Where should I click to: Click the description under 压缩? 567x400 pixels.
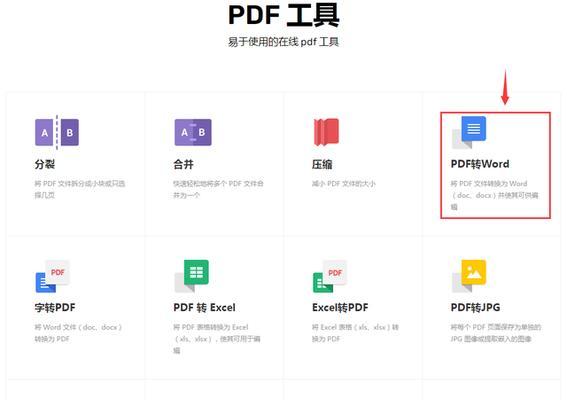[344, 184]
